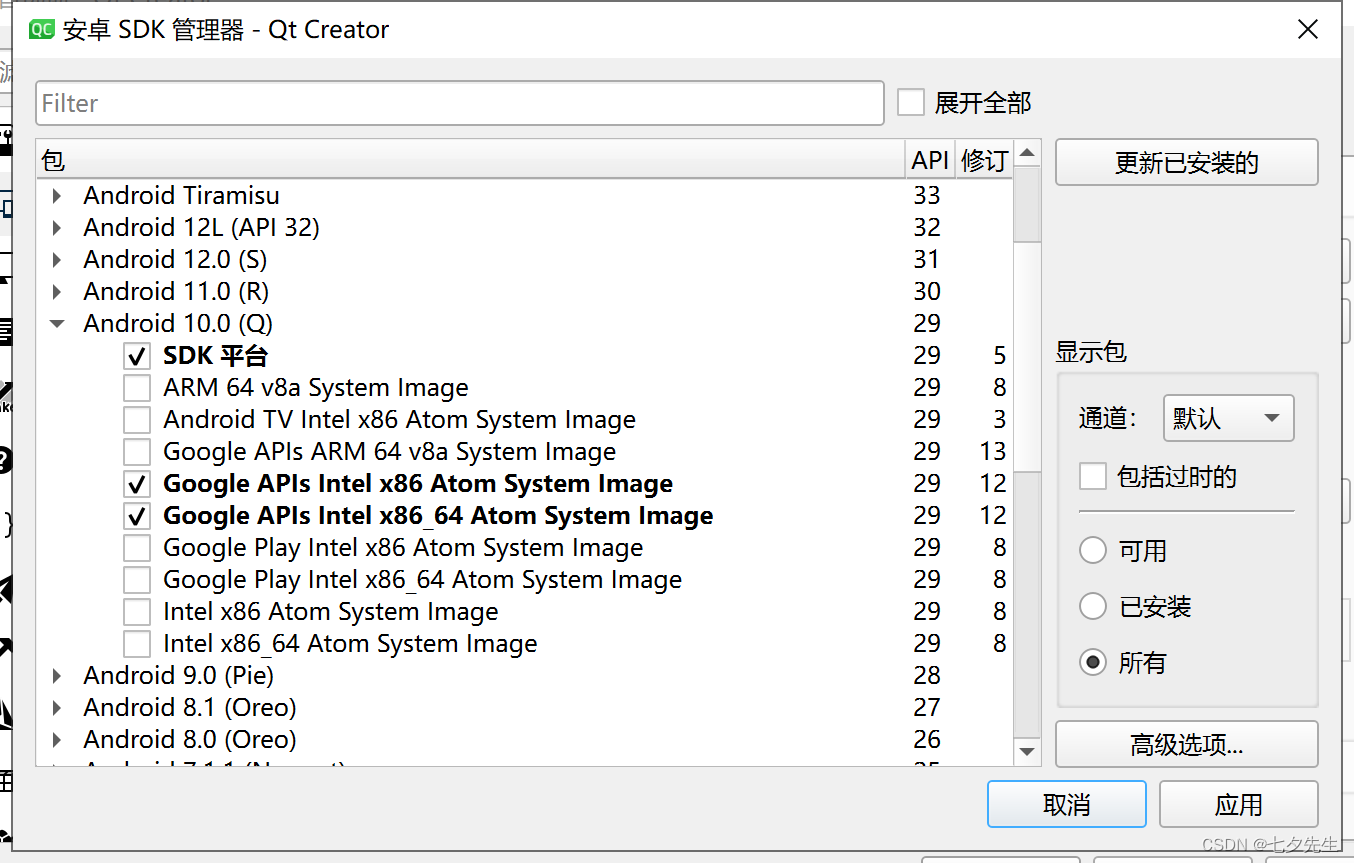The width and height of the screenshot is (1354, 863).
Task: Click the Qt Creator logo in title bar
Action: 41,30
